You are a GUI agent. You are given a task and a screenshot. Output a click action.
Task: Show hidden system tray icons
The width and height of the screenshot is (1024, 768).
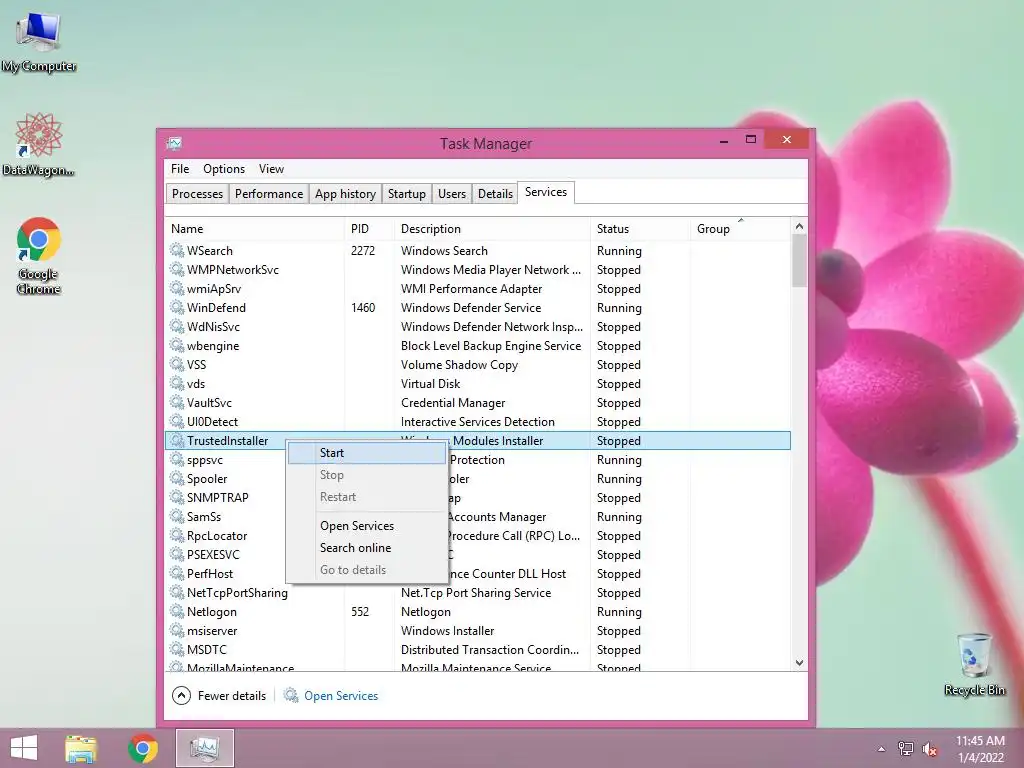click(882, 749)
